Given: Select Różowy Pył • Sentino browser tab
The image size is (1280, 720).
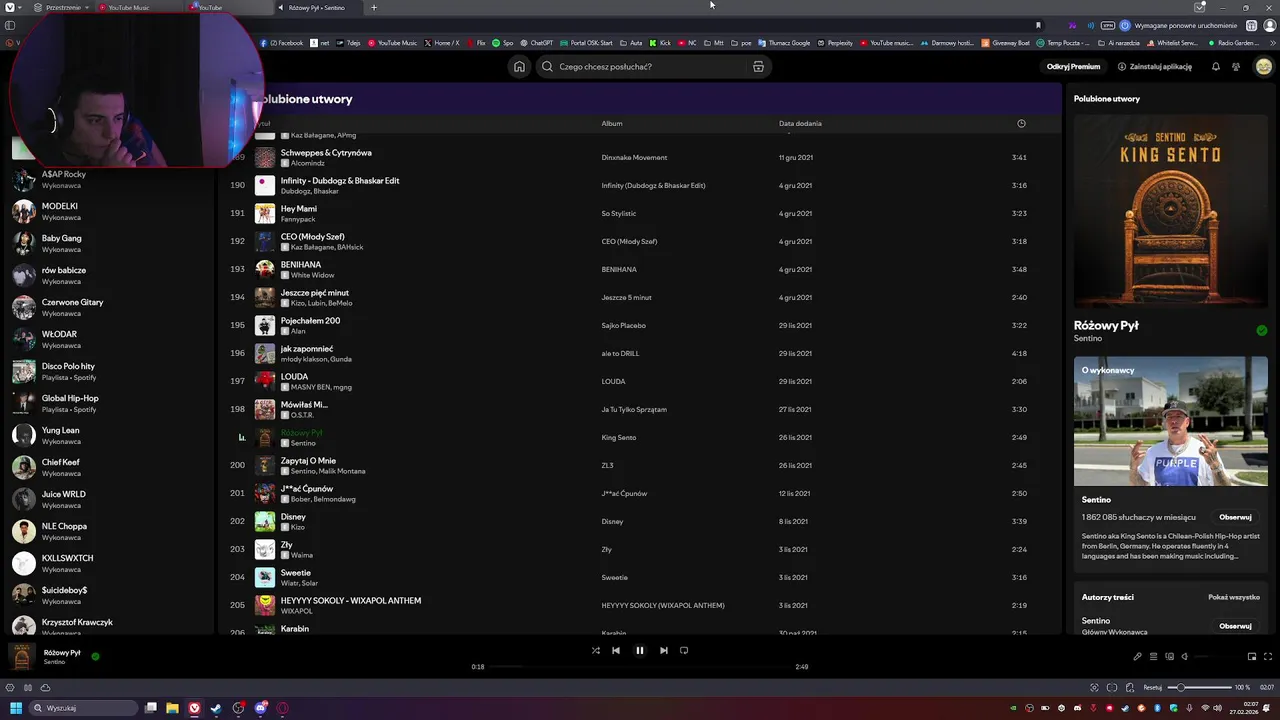Looking at the screenshot, I should click(x=318, y=8).
